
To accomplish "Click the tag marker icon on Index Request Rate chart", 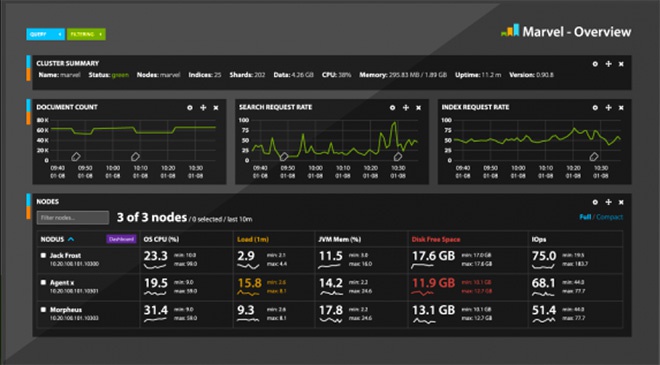I will click(593, 157).
